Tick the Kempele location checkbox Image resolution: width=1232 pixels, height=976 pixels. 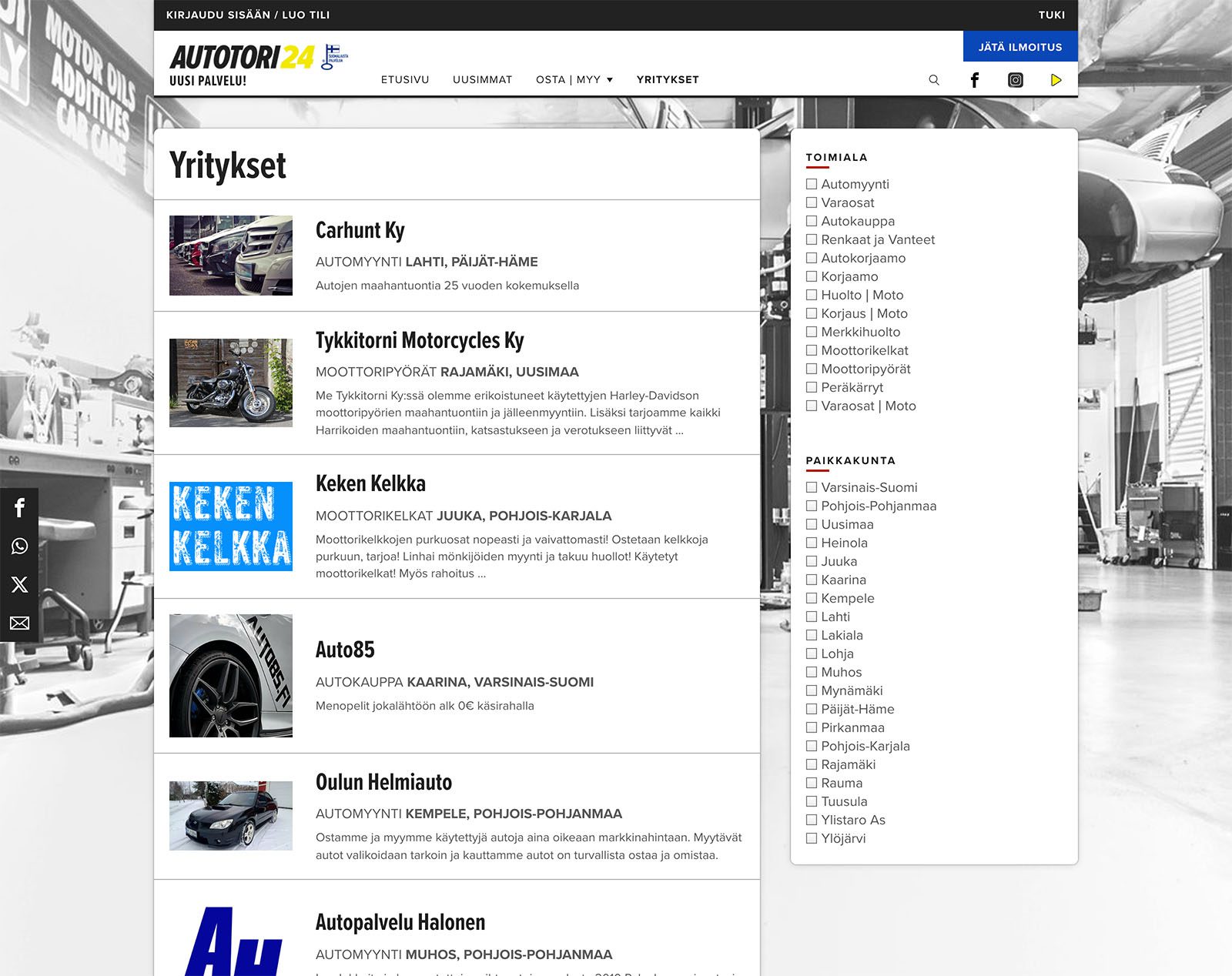pyautogui.click(x=812, y=598)
